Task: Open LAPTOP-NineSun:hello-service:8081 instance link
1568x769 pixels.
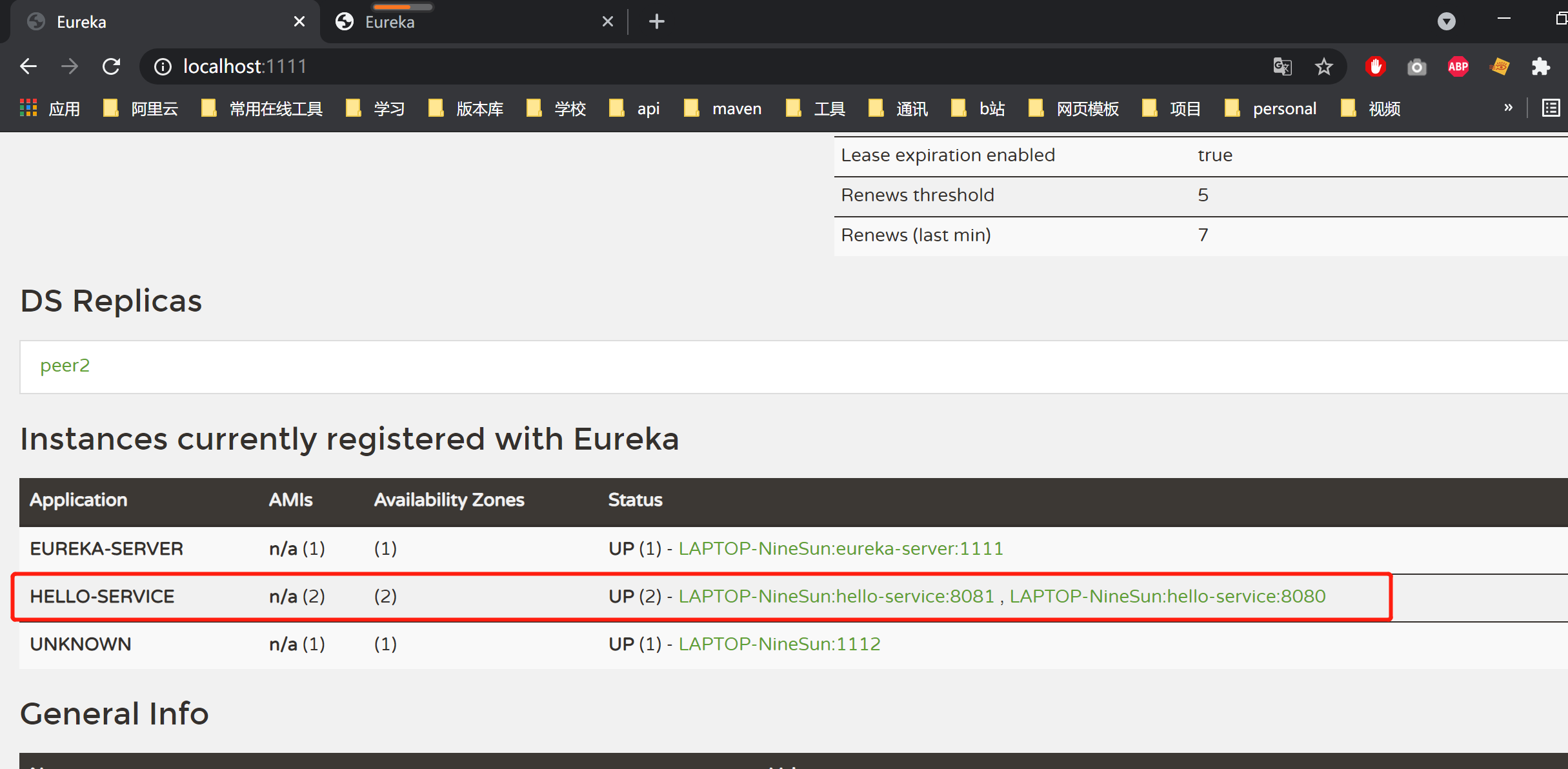Action: 836,596
